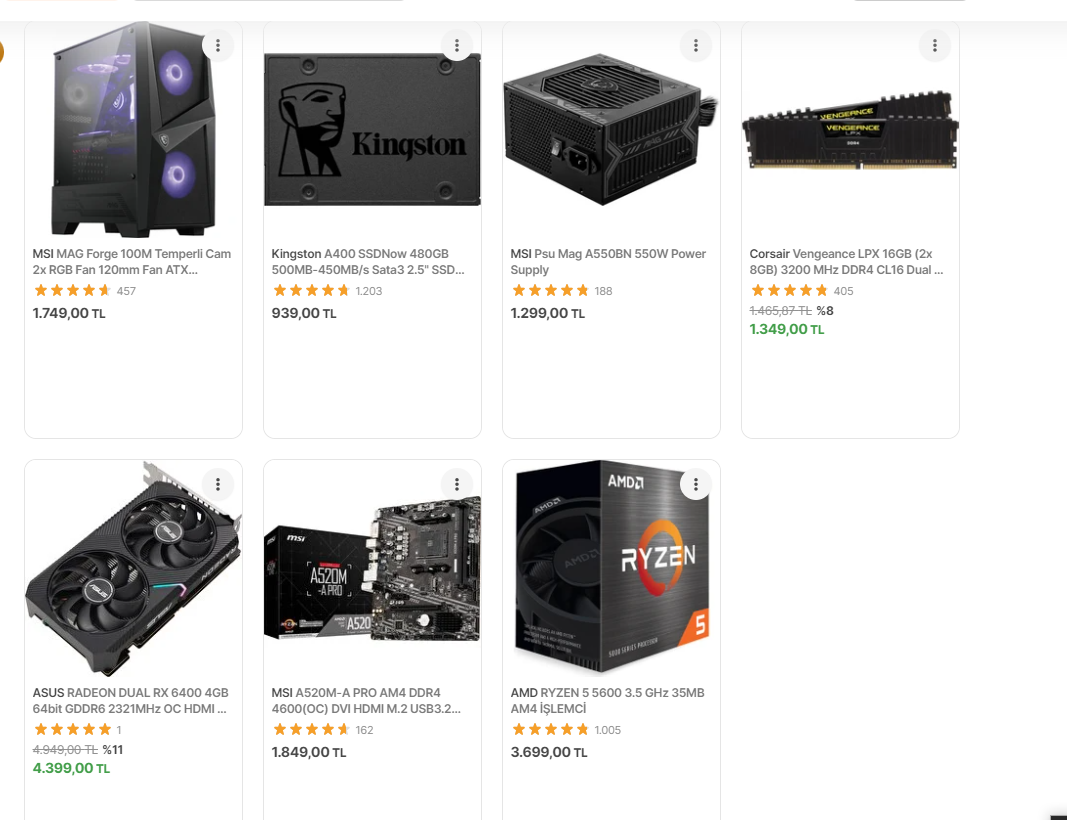The image size is (1067, 820).
Task: Open three-dot menu on MSI A520M-A PRO motherboard
Action: click(457, 484)
